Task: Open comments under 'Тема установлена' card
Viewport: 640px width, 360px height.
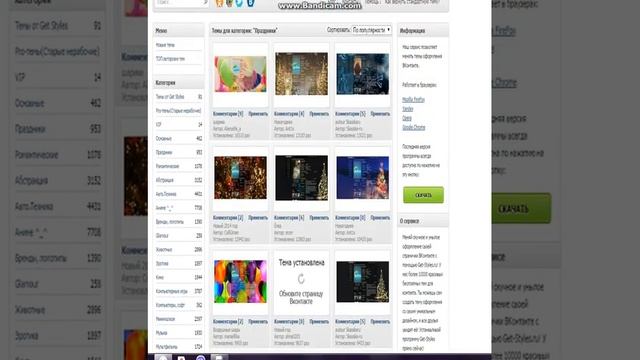Action: pyautogui.click(x=289, y=322)
